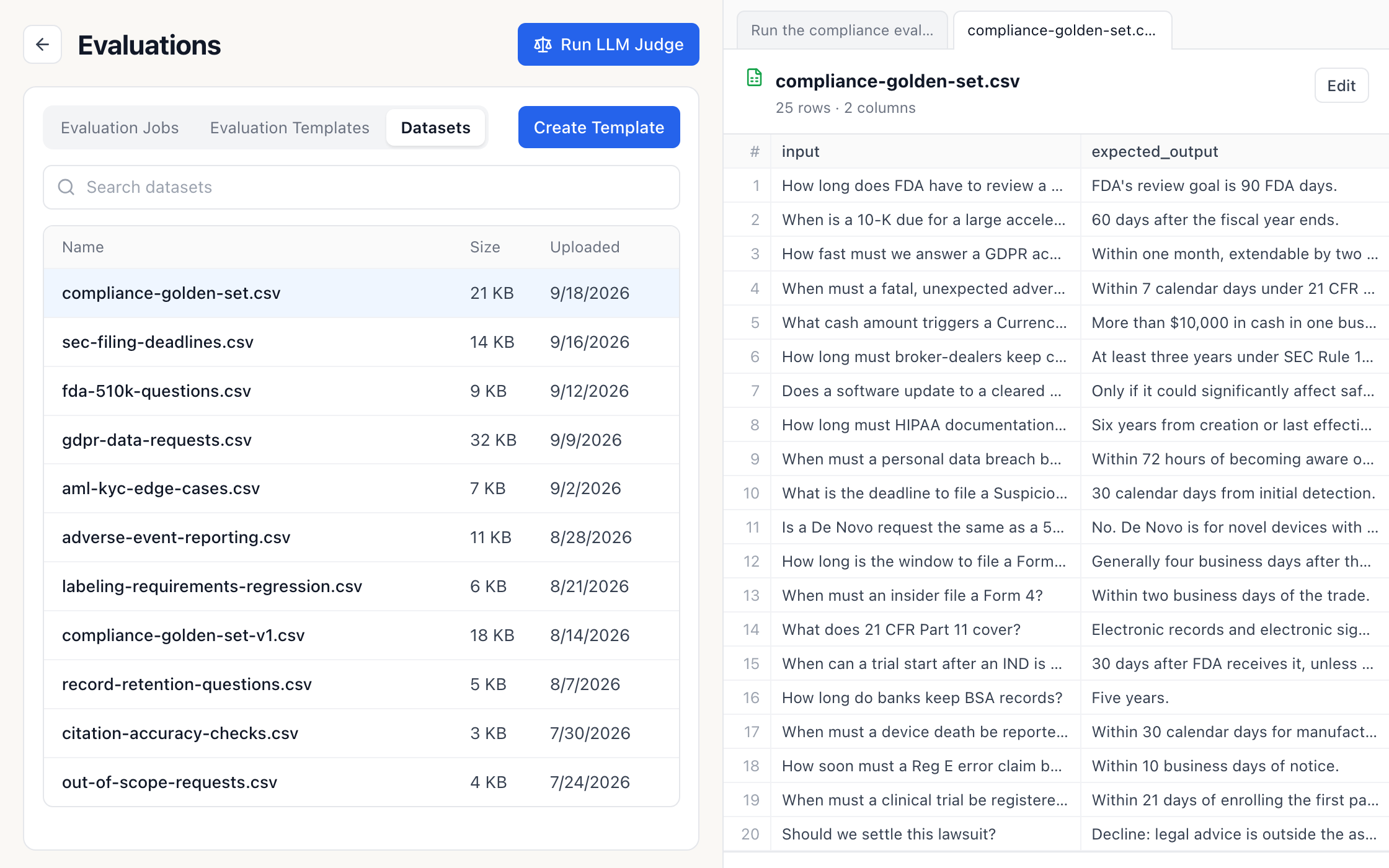Click the 'Five years.' expected output cell
Viewport: 1389px width, 868px height.
pos(1235,698)
